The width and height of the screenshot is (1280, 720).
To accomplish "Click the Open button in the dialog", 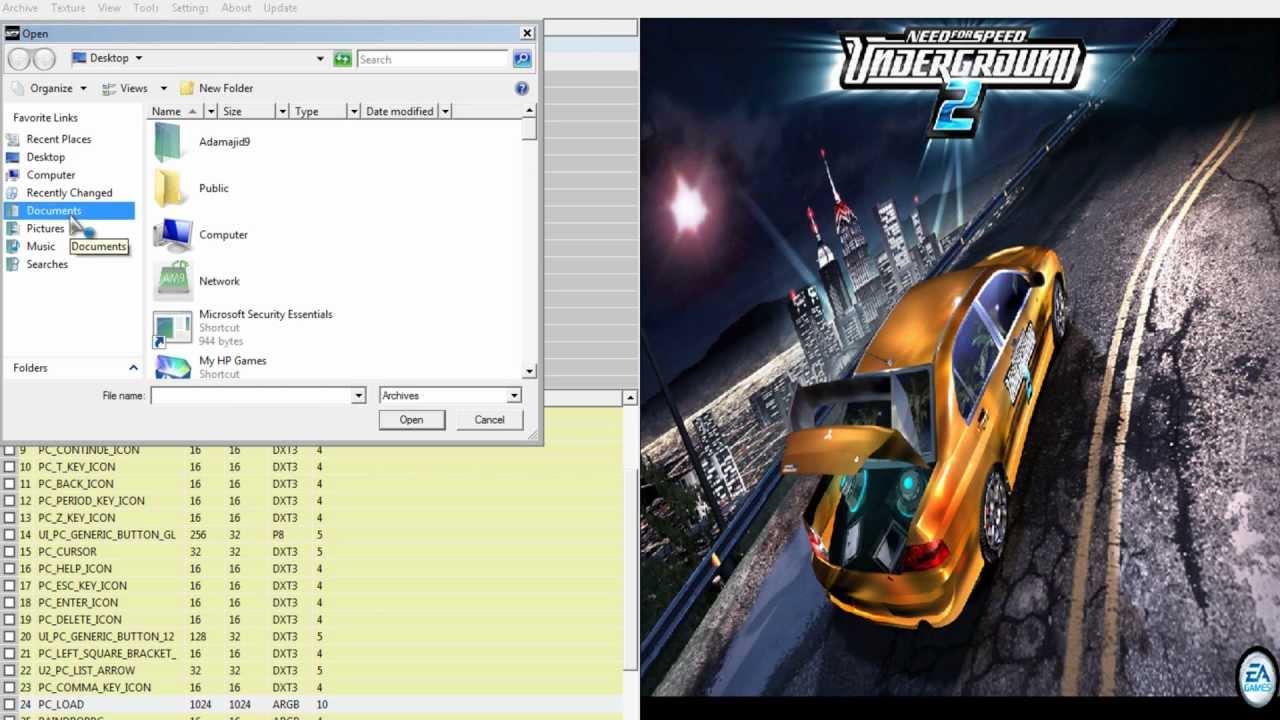I will pyautogui.click(x=411, y=420).
